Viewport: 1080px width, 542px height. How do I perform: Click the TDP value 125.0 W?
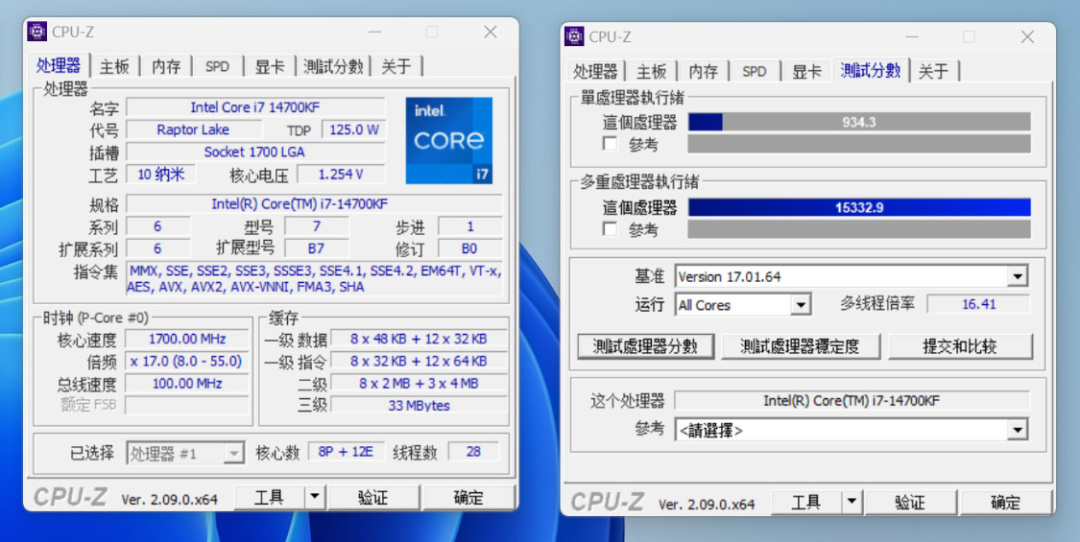[354, 129]
